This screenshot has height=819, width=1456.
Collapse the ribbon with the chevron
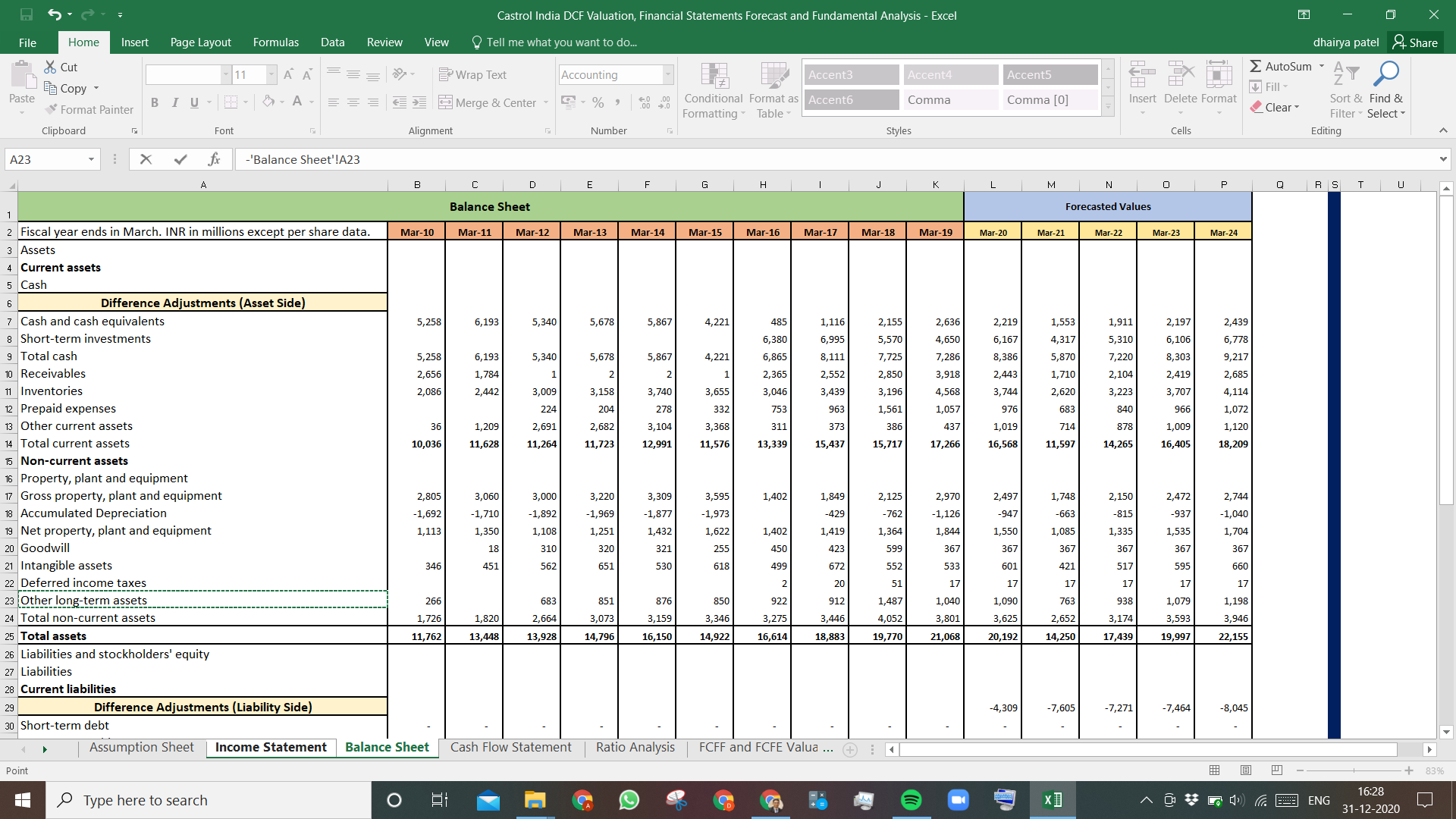(x=1443, y=130)
